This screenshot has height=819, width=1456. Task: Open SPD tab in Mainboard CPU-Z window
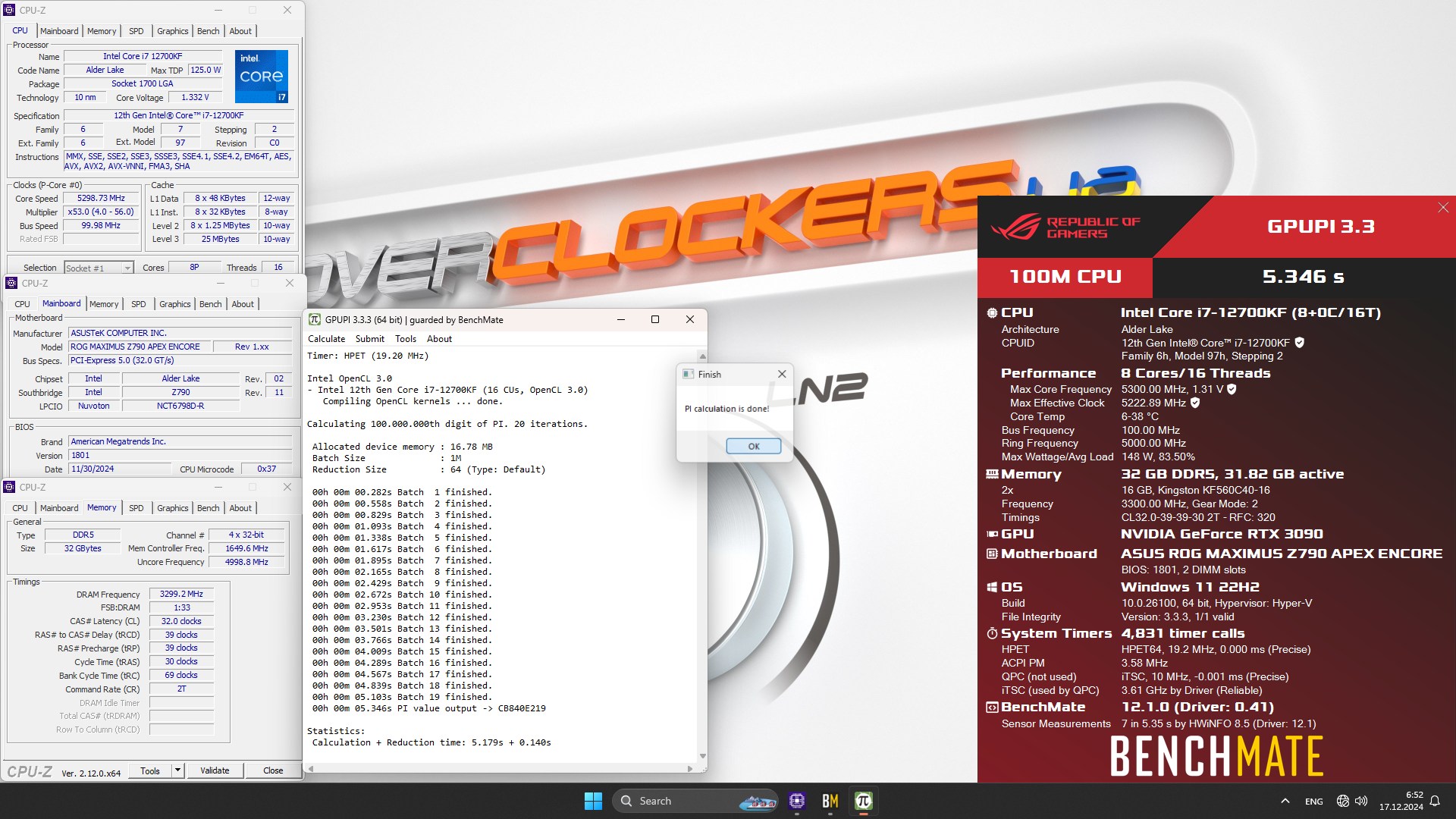coord(138,304)
